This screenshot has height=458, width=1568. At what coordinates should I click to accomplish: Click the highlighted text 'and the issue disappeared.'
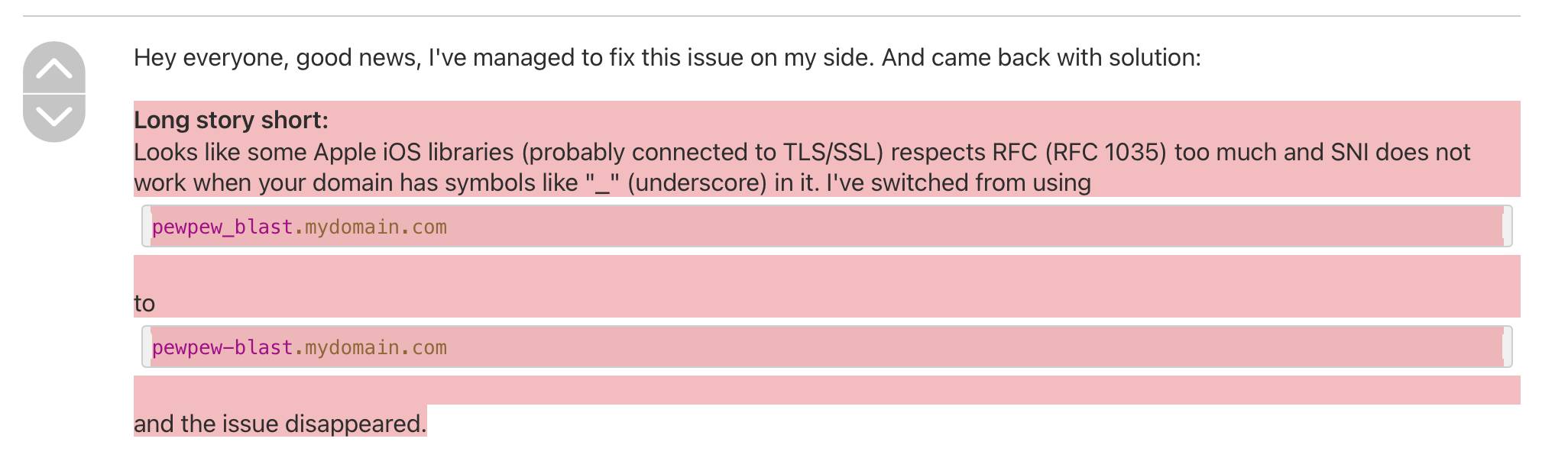279,423
